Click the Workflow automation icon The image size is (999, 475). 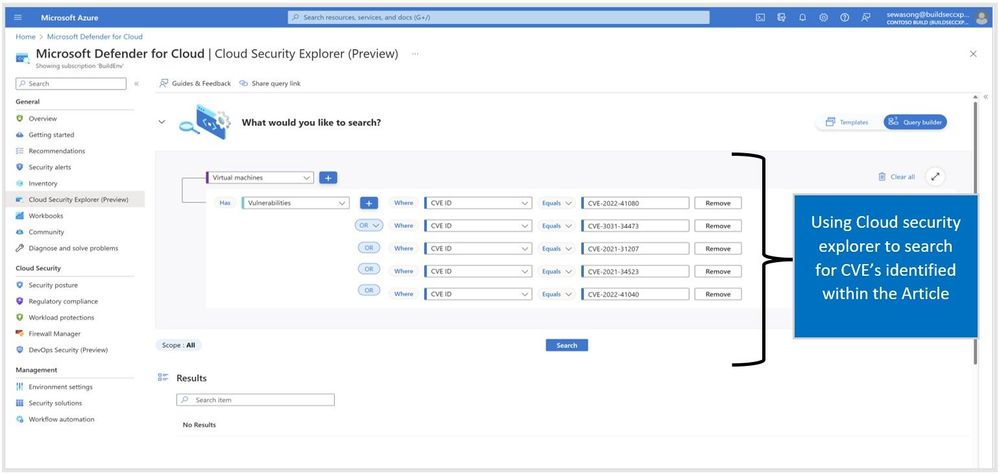pos(20,419)
